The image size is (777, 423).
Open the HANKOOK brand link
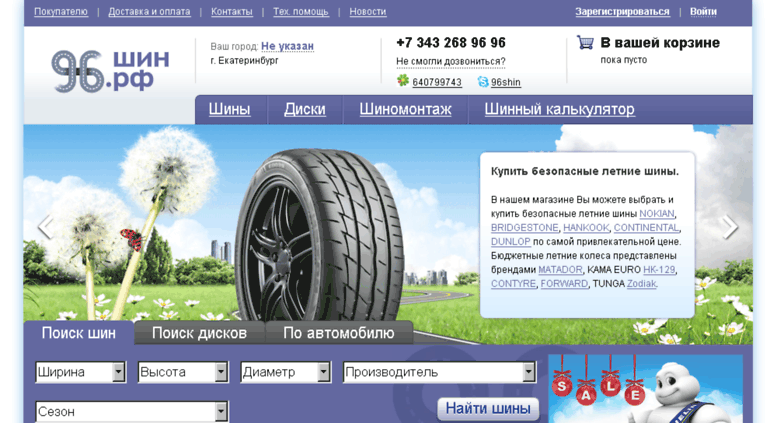pos(586,227)
